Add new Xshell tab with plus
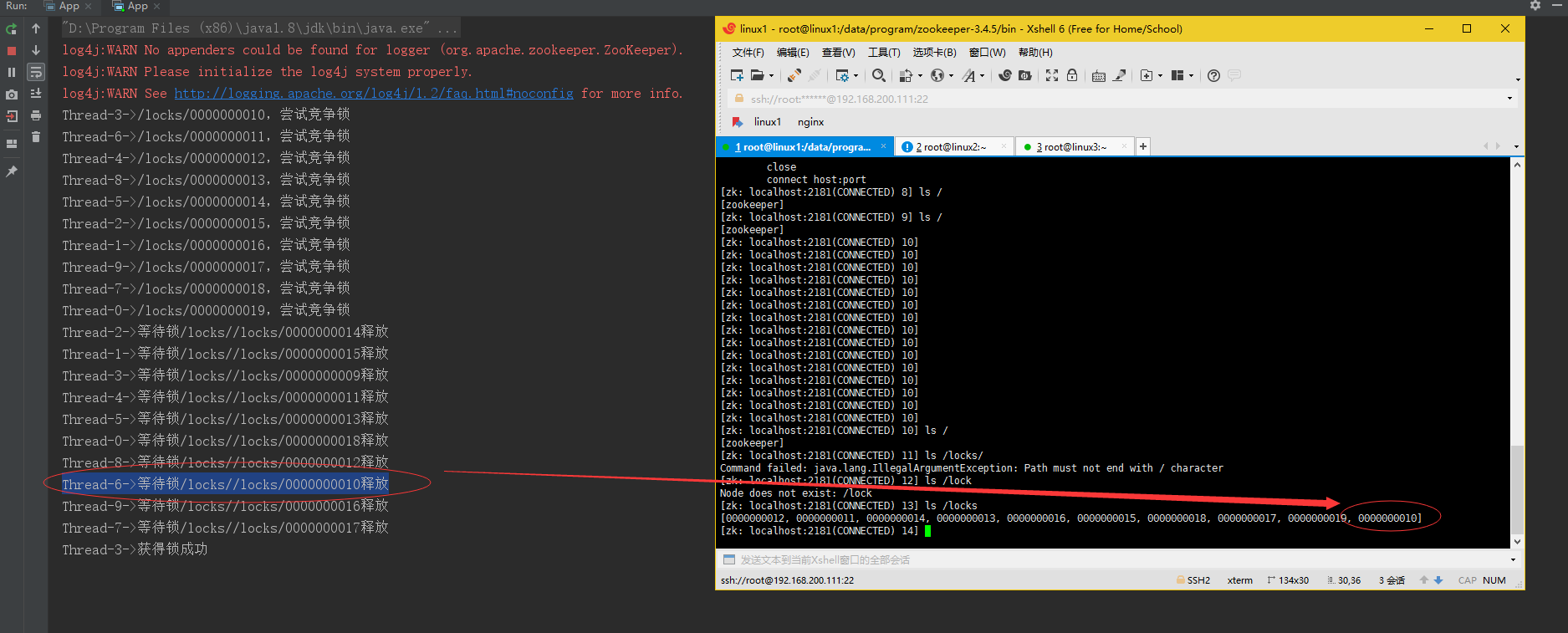 point(1143,146)
